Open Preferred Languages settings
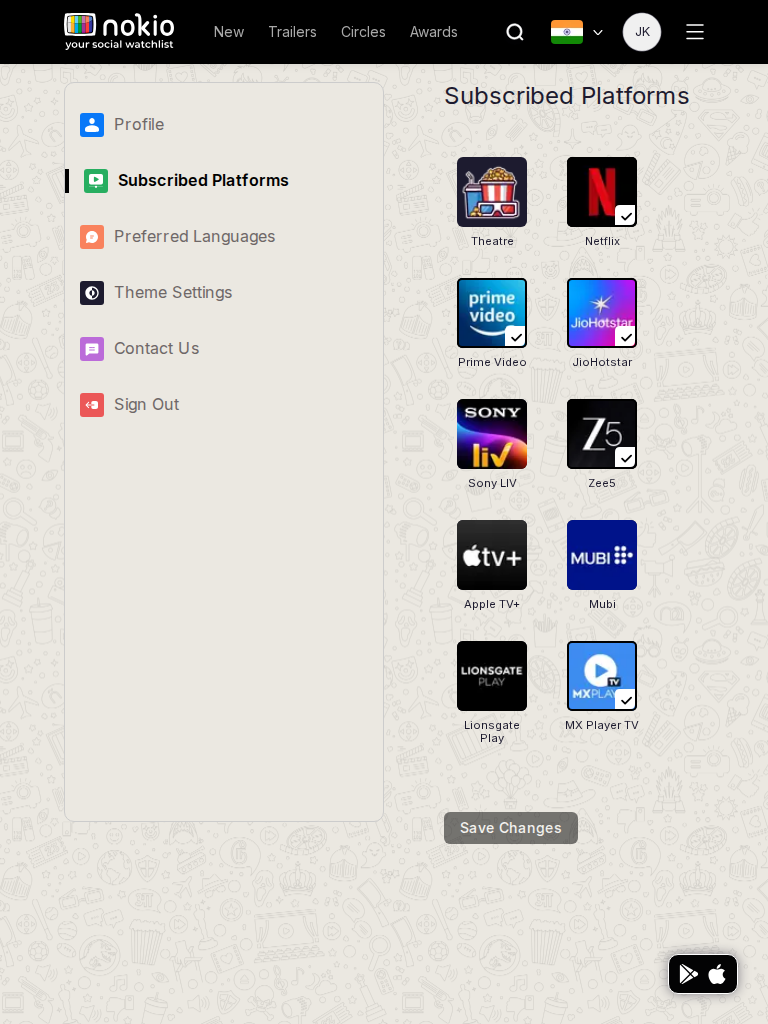This screenshot has height=1024, width=768. pos(195,236)
